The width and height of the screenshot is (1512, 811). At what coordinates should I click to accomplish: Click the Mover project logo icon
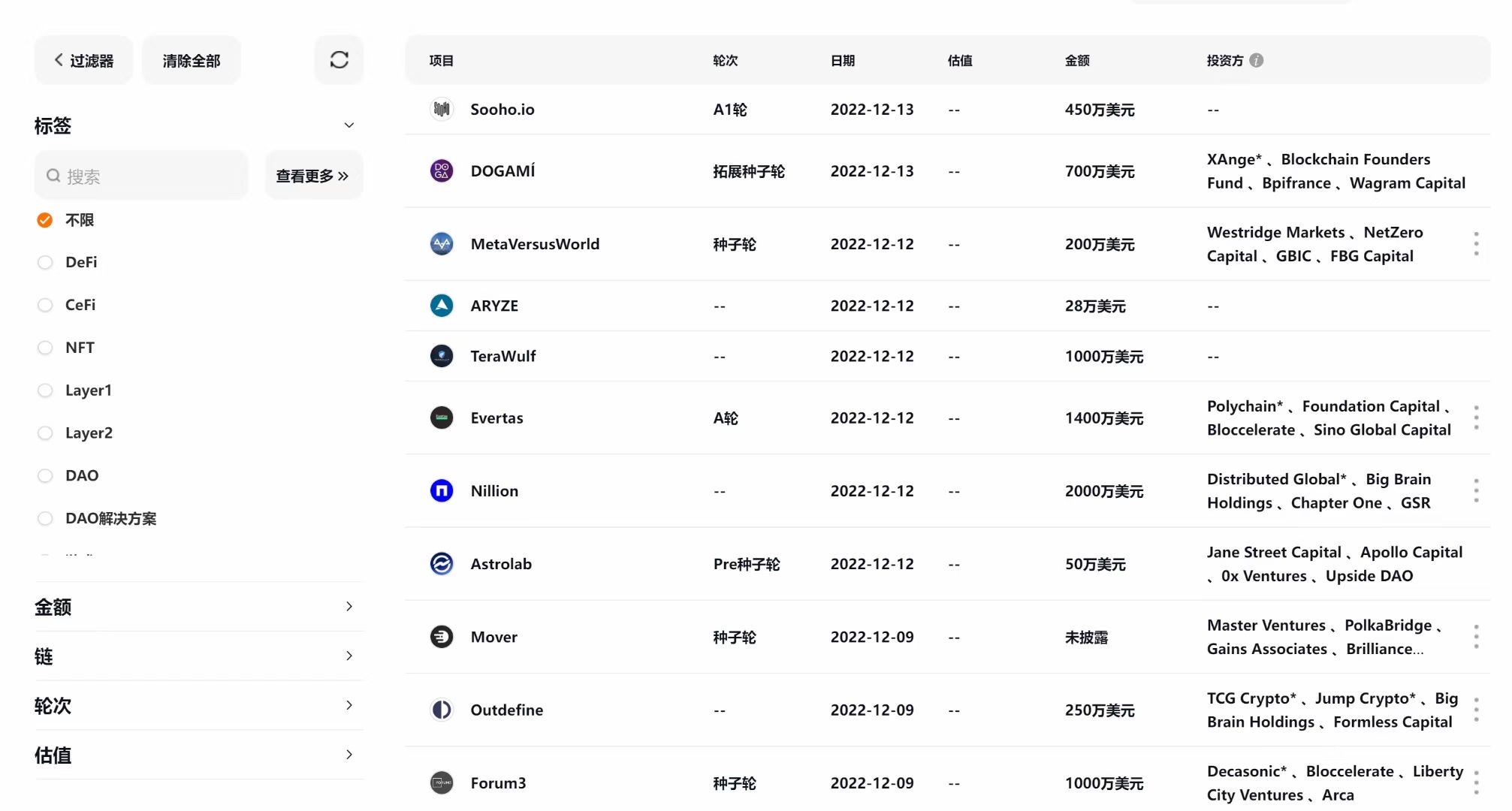pyautogui.click(x=442, y=637)
